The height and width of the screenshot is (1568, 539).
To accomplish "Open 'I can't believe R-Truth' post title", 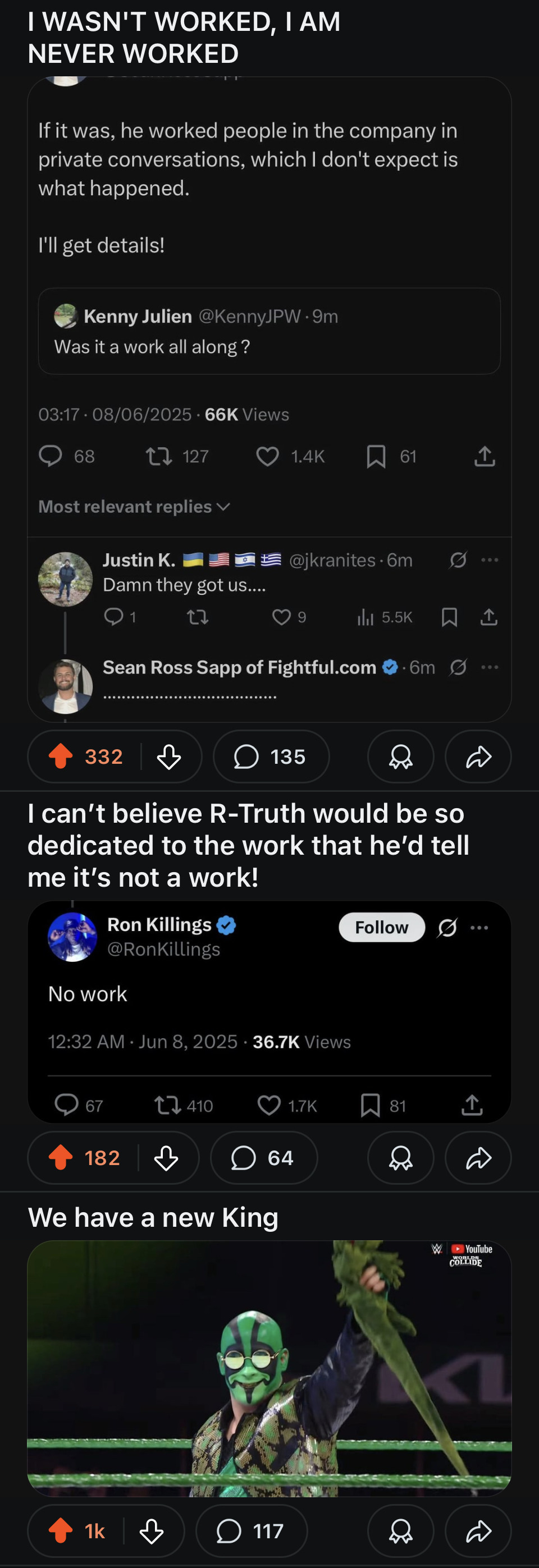I will click(248, 845).
